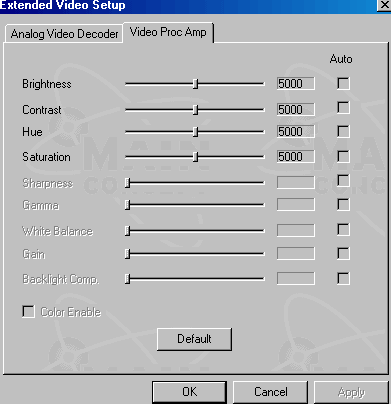Select the Video Proc Amp tab
Screen dimensions: 391x404
(168, 32)
